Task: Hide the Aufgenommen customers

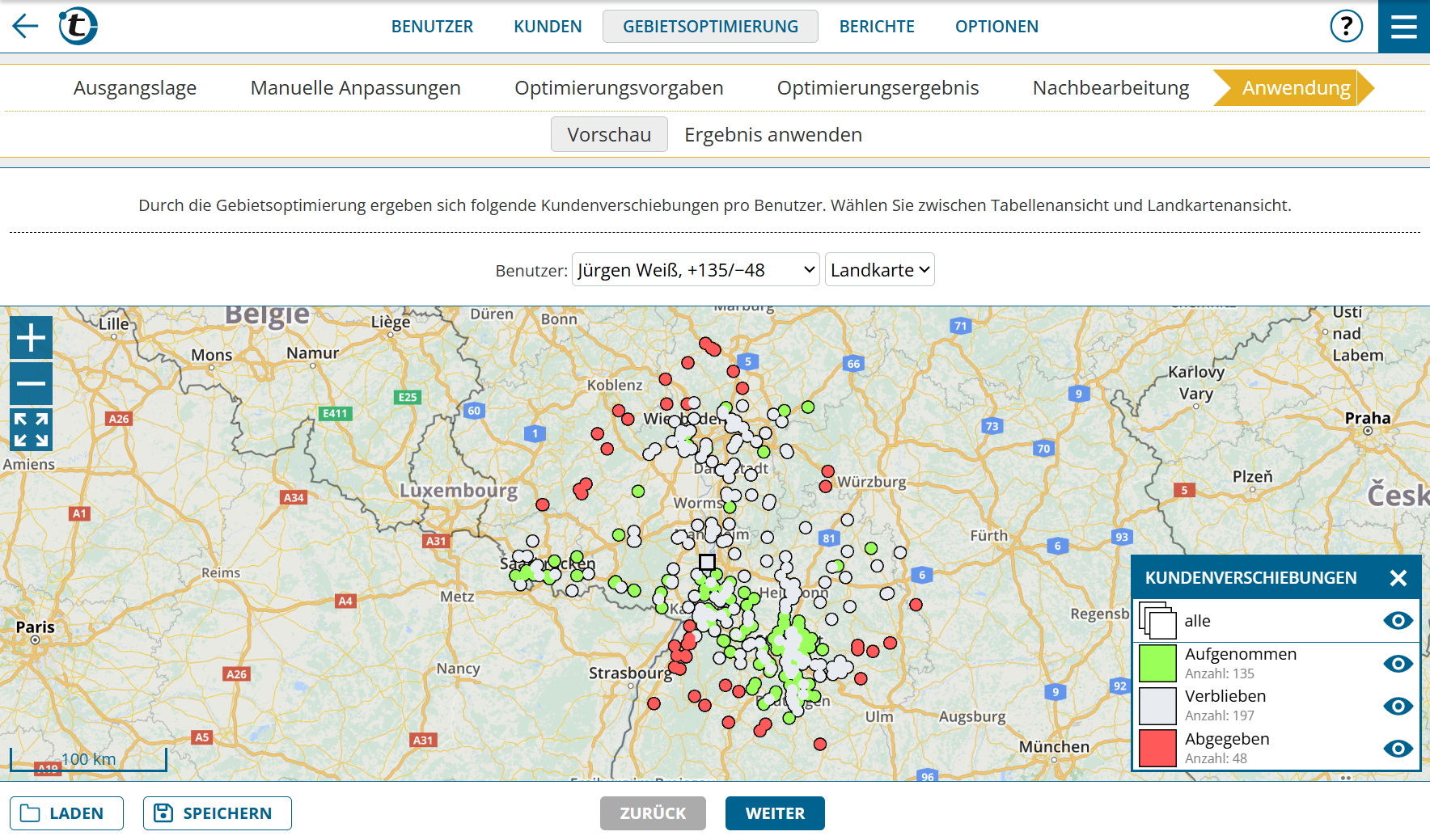Action: click(1398, 664)
